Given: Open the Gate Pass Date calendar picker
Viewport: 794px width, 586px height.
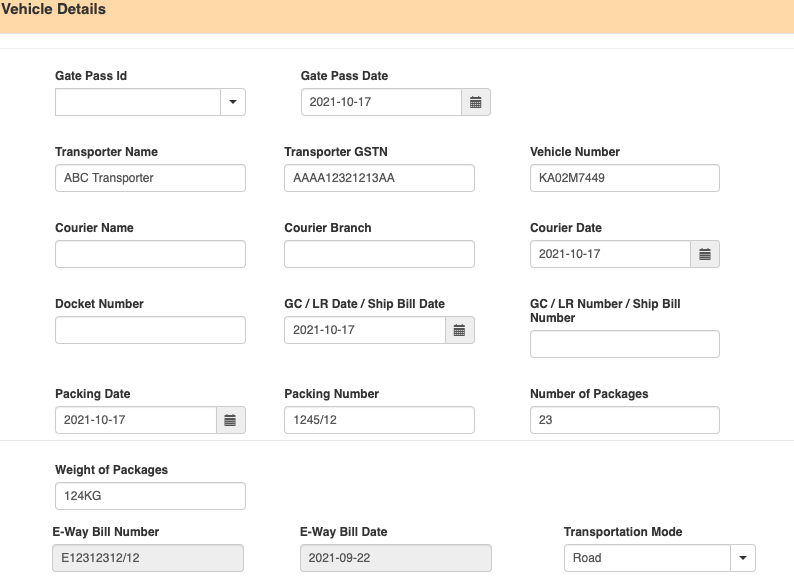Looking at the screenshot, I should point(475,102).
